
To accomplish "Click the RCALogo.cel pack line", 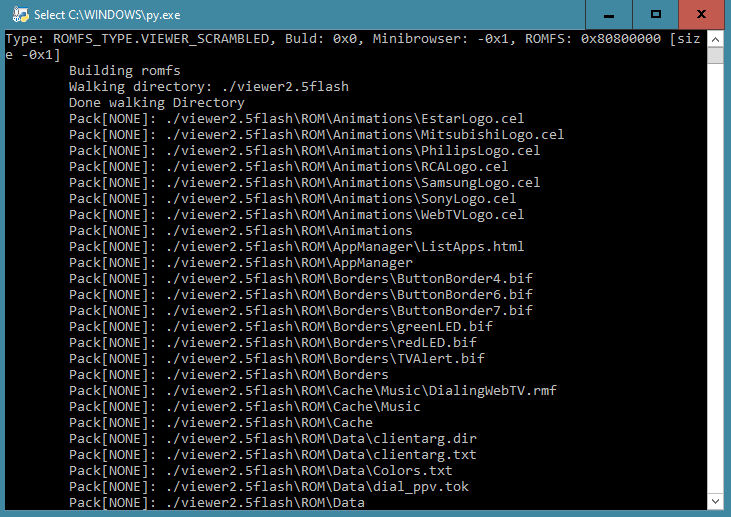I will pos(289,166).
